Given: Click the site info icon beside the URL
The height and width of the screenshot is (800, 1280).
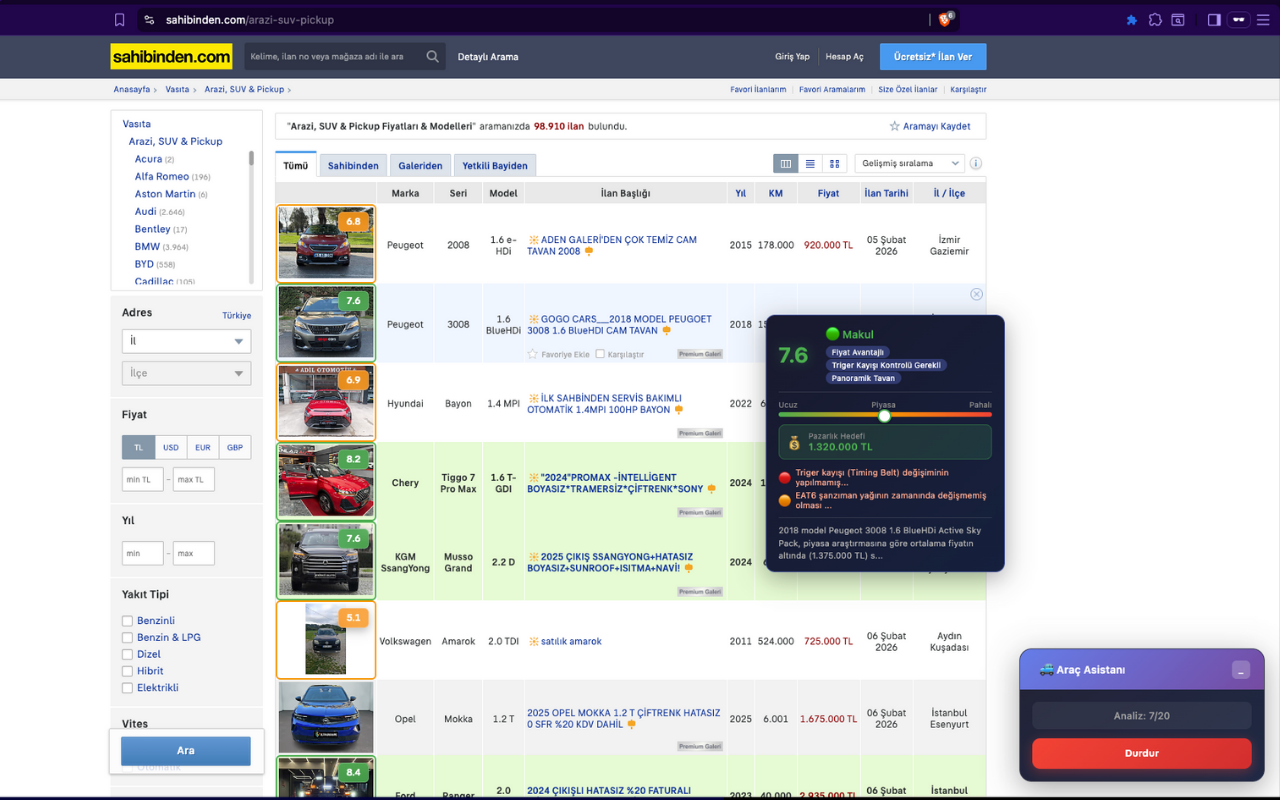Looking at the screenshot, I should (x=148, y=19).
